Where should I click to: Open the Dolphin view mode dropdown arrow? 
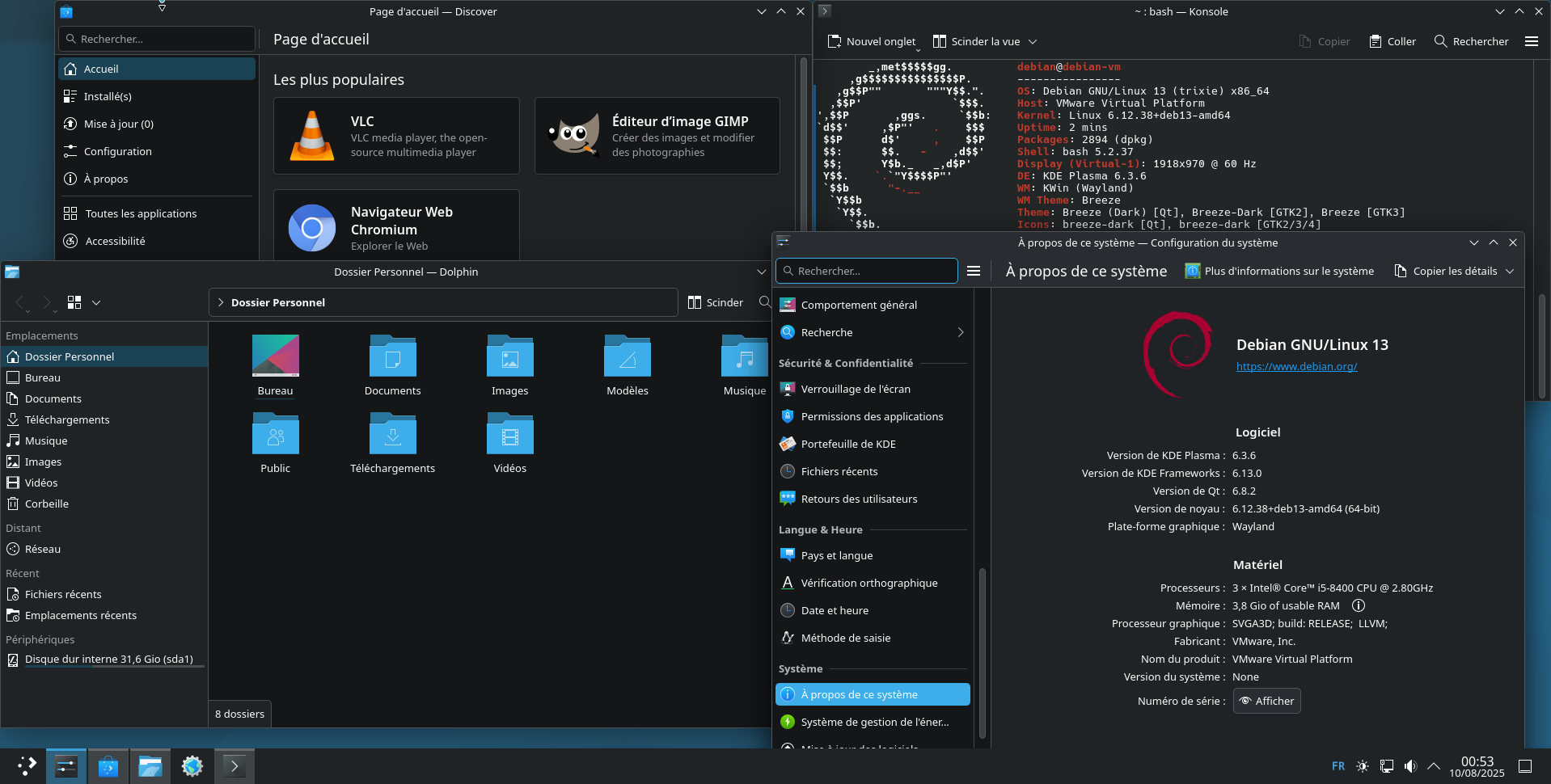[96, 302]
